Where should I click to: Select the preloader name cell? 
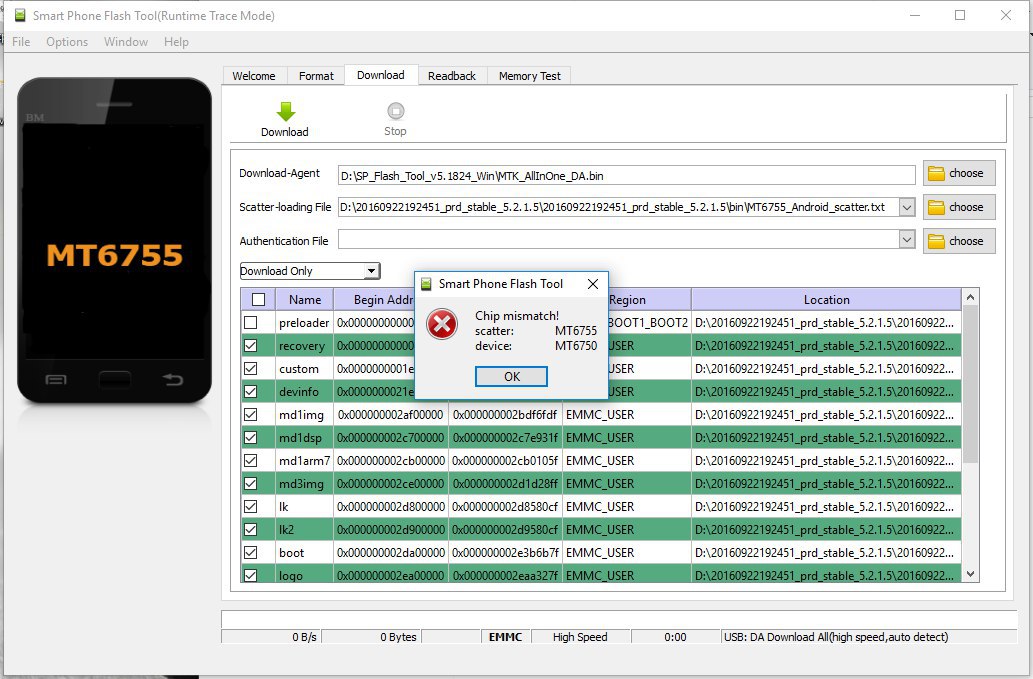[x=304, y=323]
